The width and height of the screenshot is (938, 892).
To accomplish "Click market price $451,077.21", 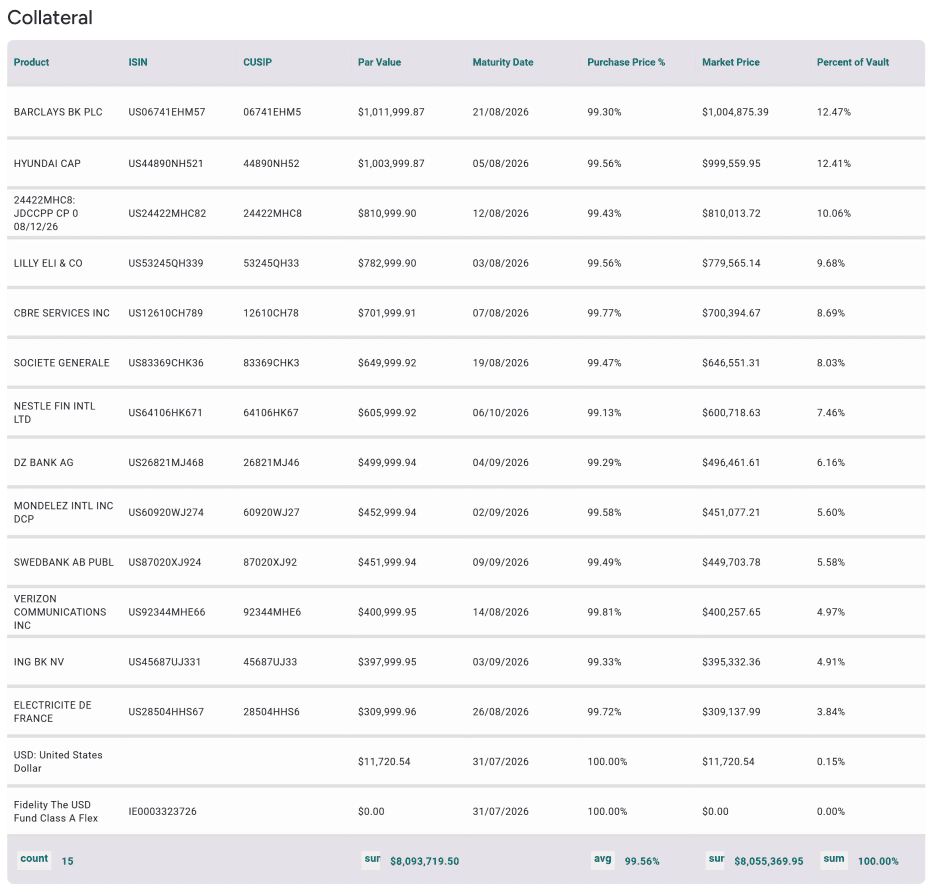I will point(731,513).
